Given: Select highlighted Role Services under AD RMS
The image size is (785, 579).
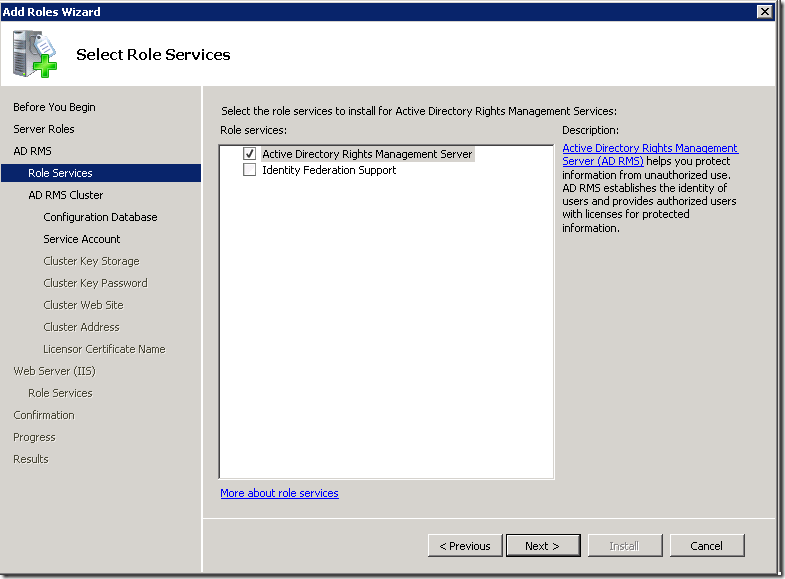Looking at the screenshot, I should point(101,173).
